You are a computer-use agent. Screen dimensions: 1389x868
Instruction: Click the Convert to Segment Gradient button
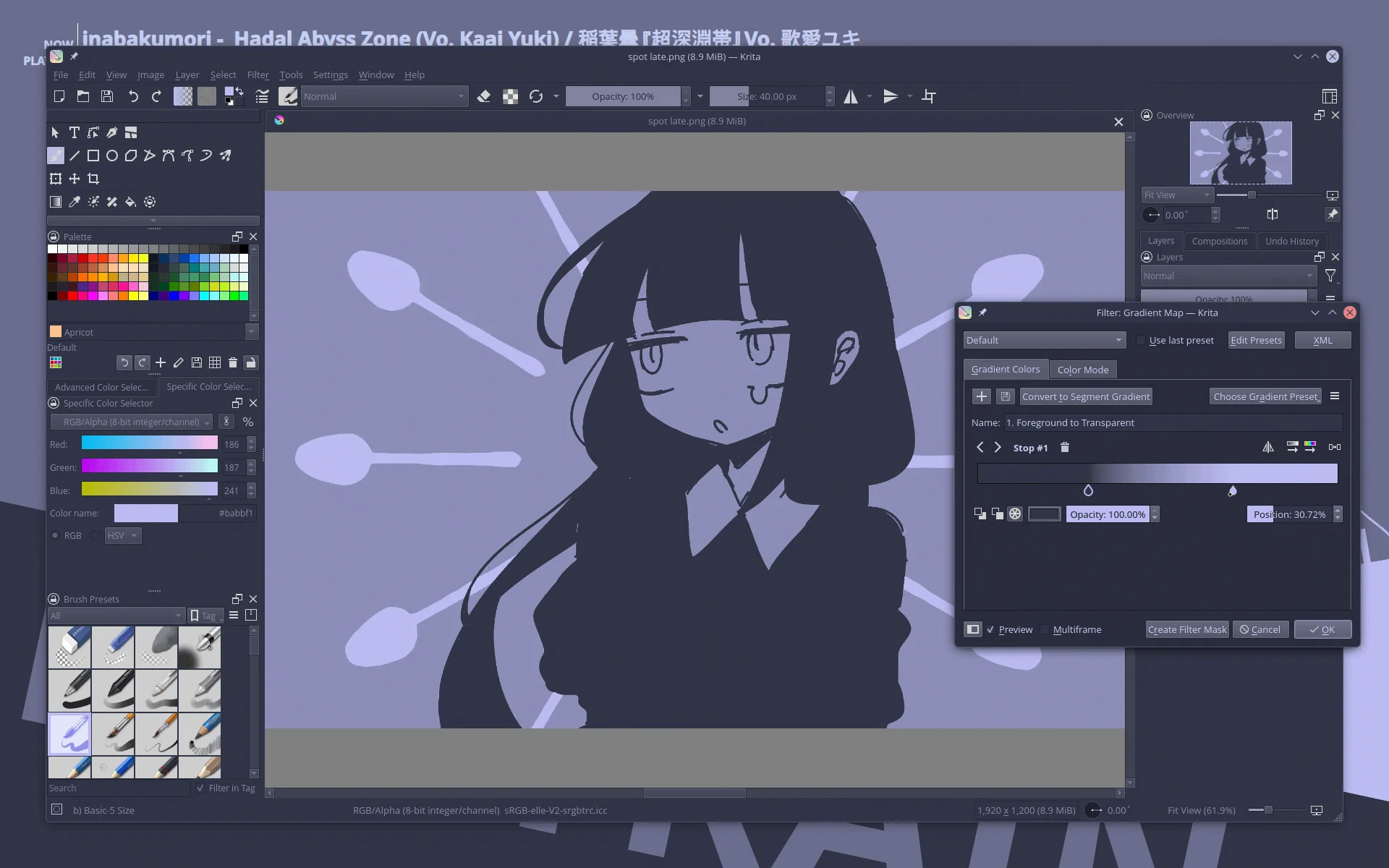(x=1086, y=396)
